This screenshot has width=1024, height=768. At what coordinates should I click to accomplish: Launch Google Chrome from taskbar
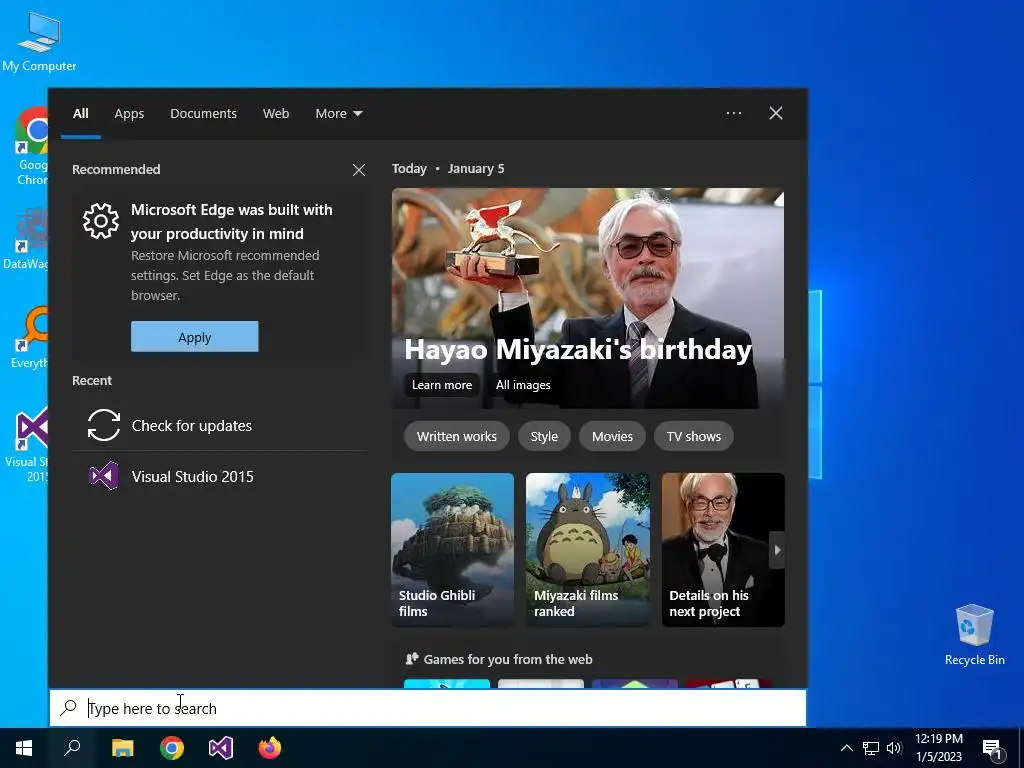coord(172,748)
